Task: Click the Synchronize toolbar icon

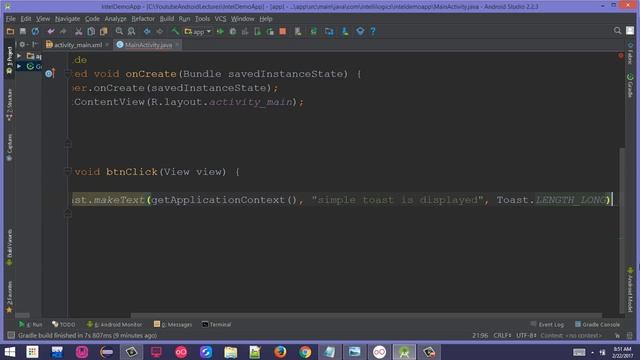Action: point(36,31)
